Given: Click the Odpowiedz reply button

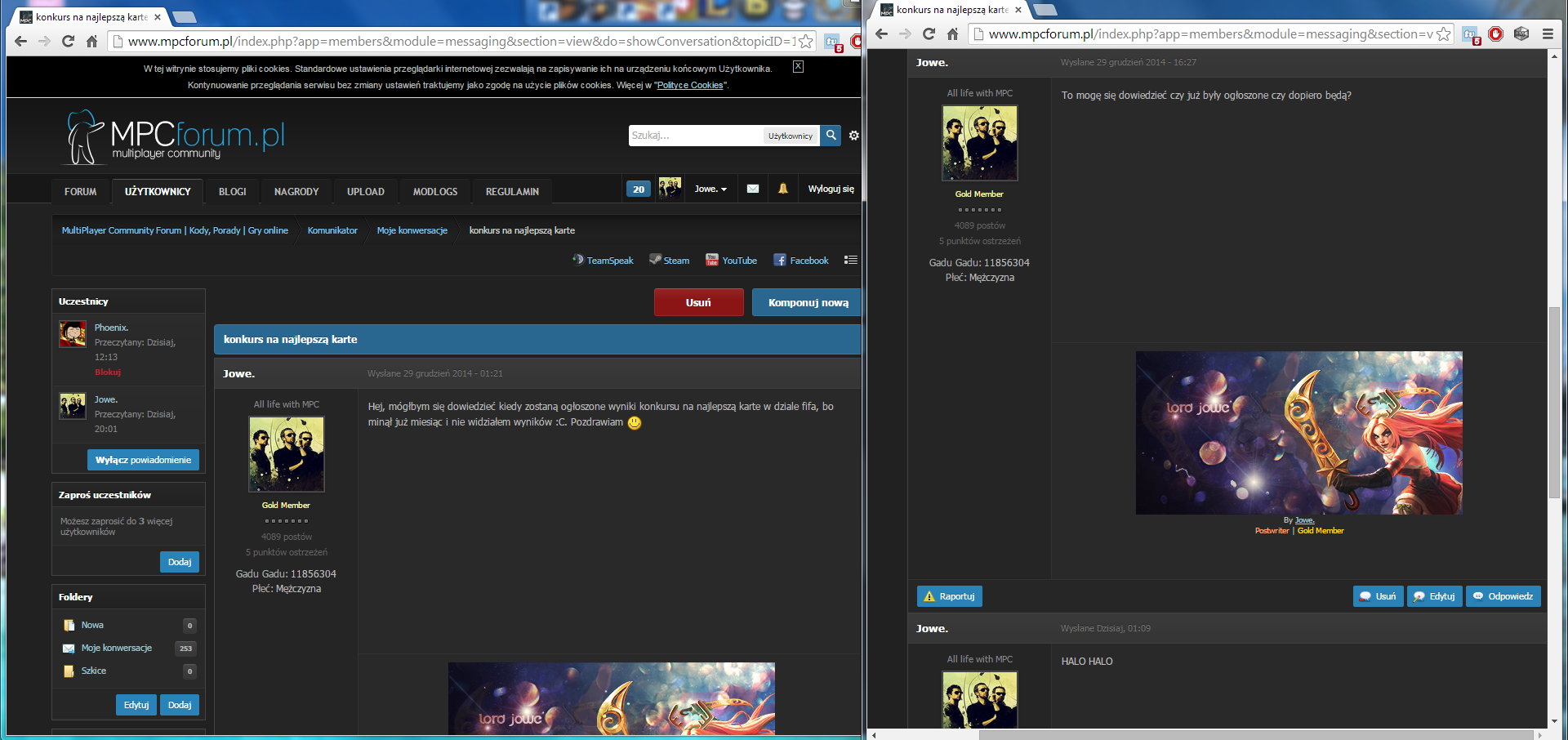Looking at the screenshot, I should (x=1503, y=596).
